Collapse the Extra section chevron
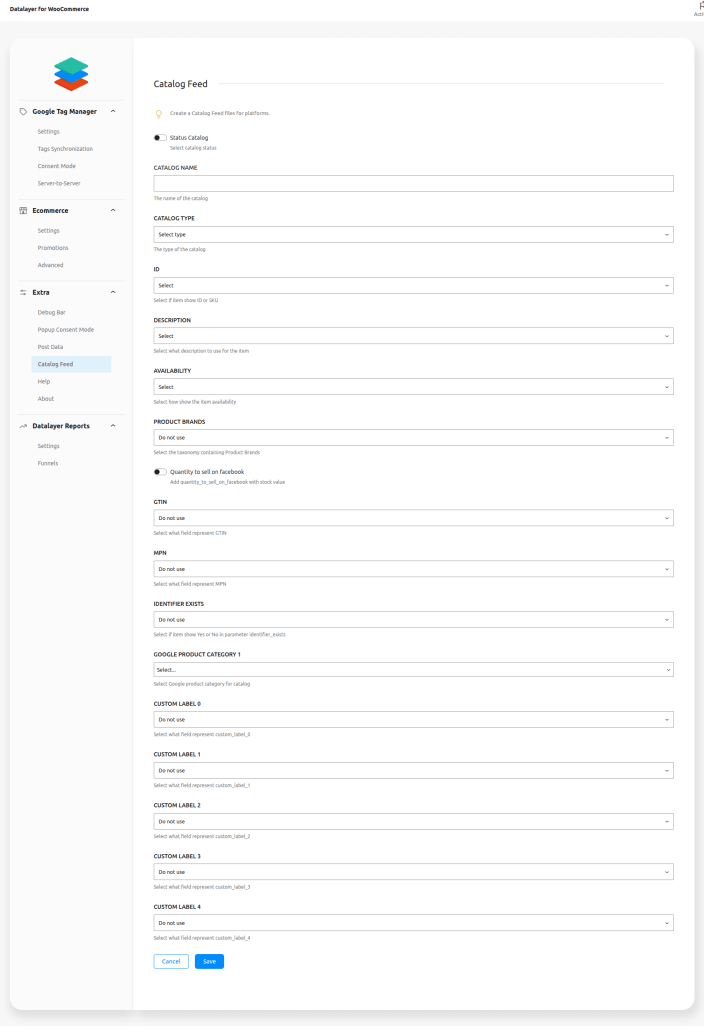The height and width of the screenshot is (1026, 704). pyautogui.click(x=113, y=292)
